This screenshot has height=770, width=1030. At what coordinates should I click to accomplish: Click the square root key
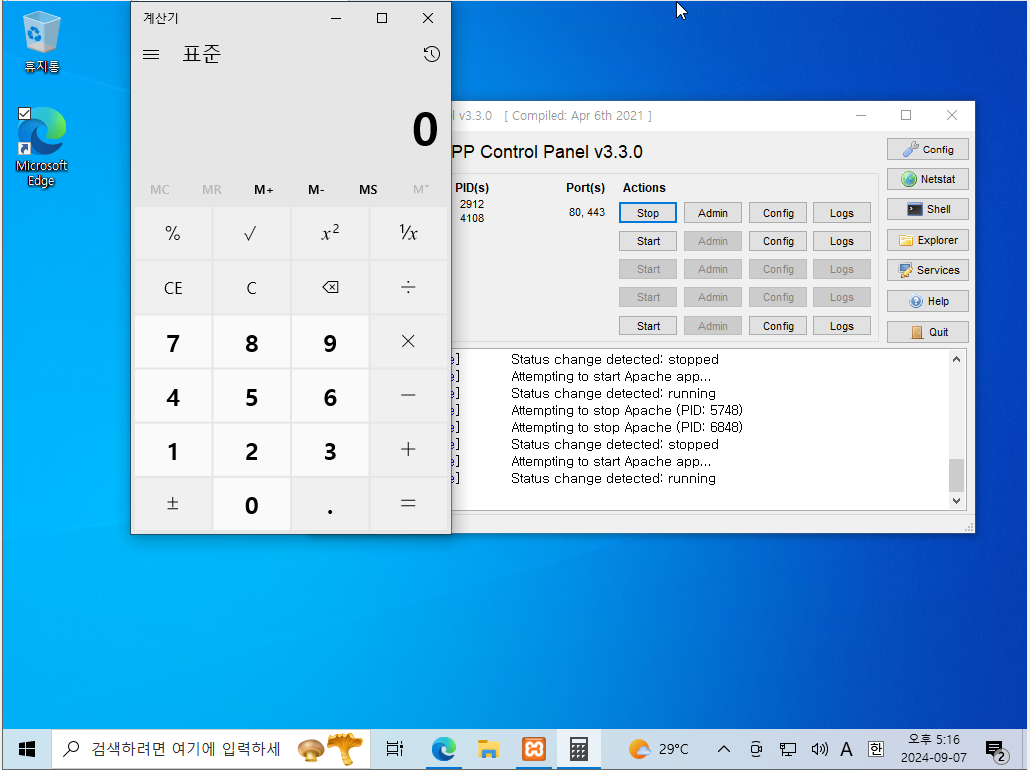pos(251,233)
